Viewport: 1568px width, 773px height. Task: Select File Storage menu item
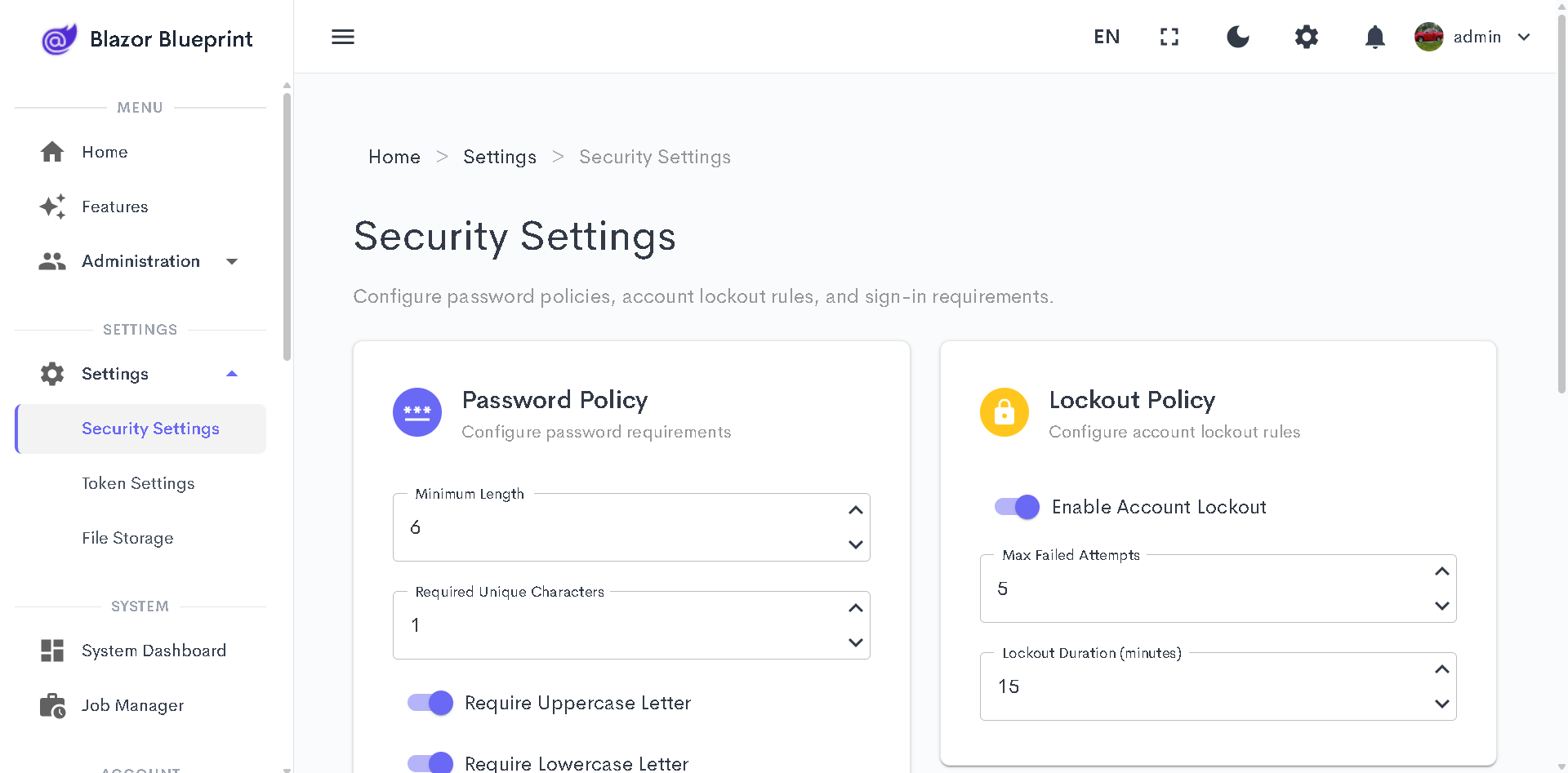pos(127,538)
